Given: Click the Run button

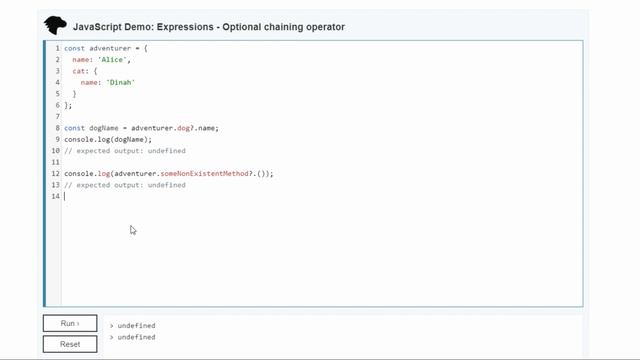Looking at the screenshot, I should pos(70,323).
